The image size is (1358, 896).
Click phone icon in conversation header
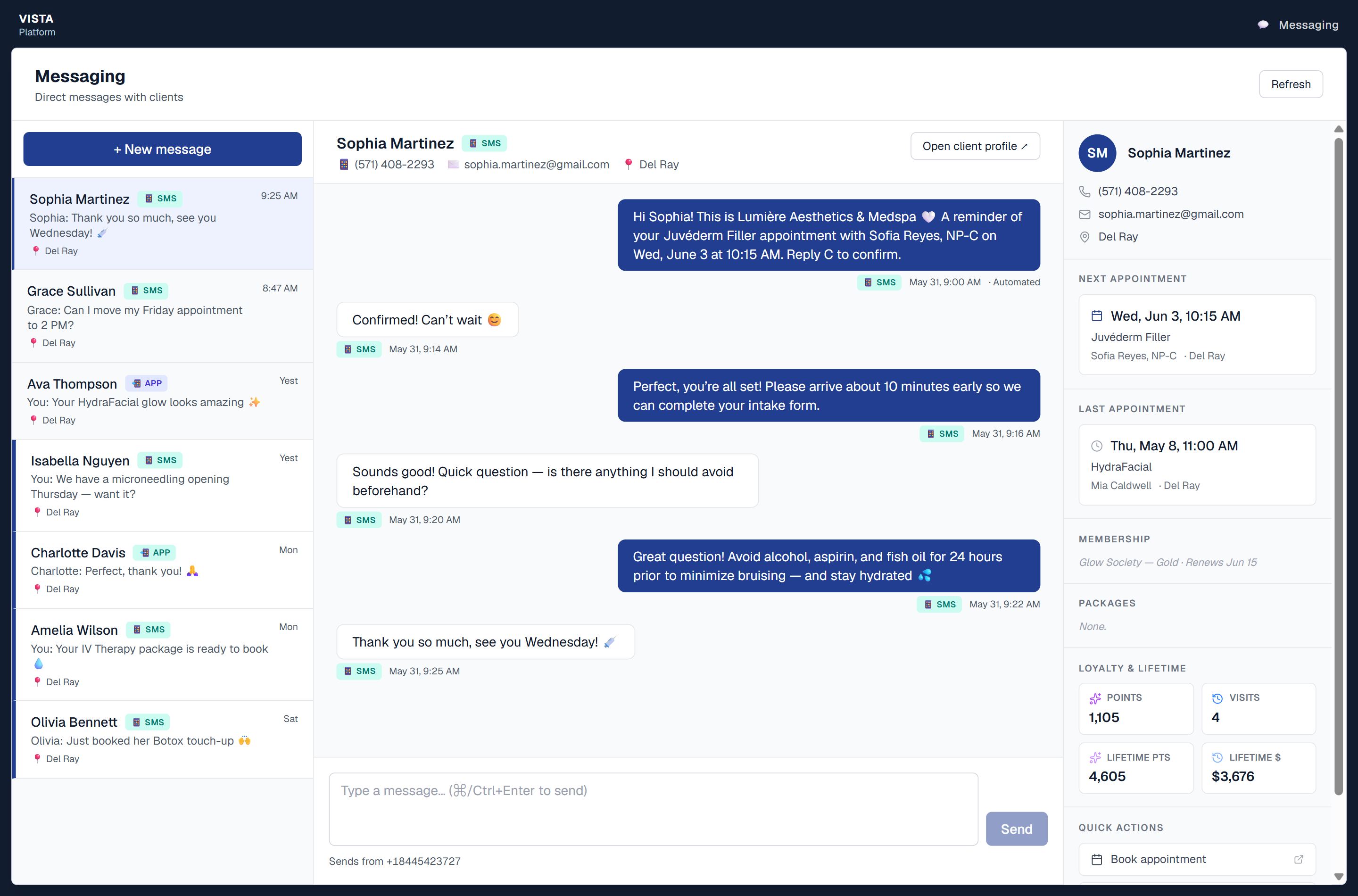(x=344, y=165)
